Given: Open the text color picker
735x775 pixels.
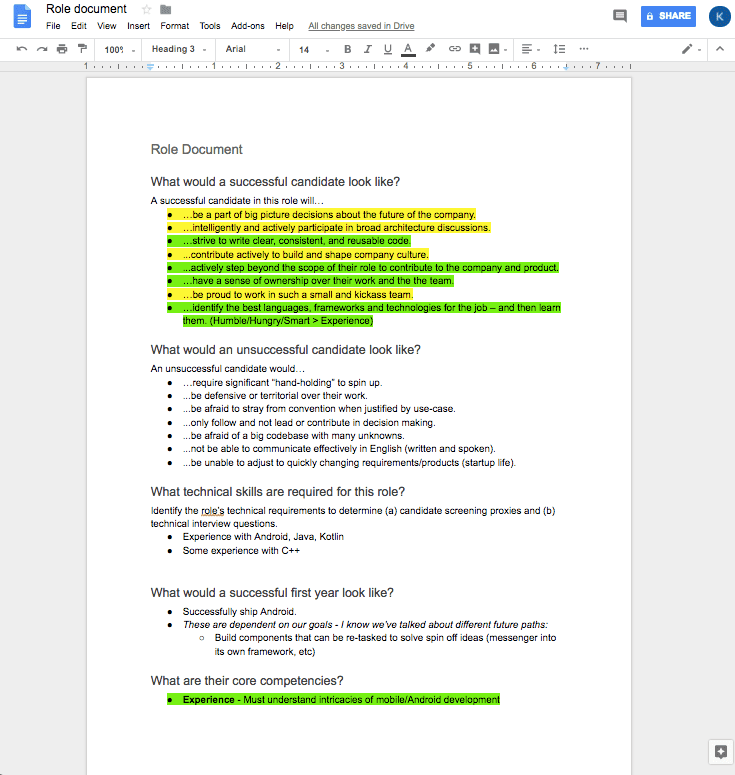Looking at the screenshot, I should (408, 49).
